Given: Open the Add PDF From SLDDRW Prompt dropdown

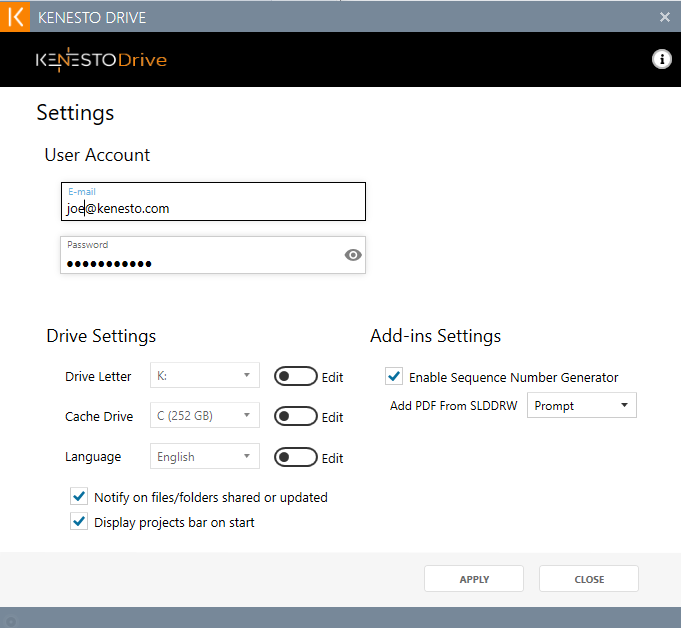Looking at the screenshot, I should 582,405.
